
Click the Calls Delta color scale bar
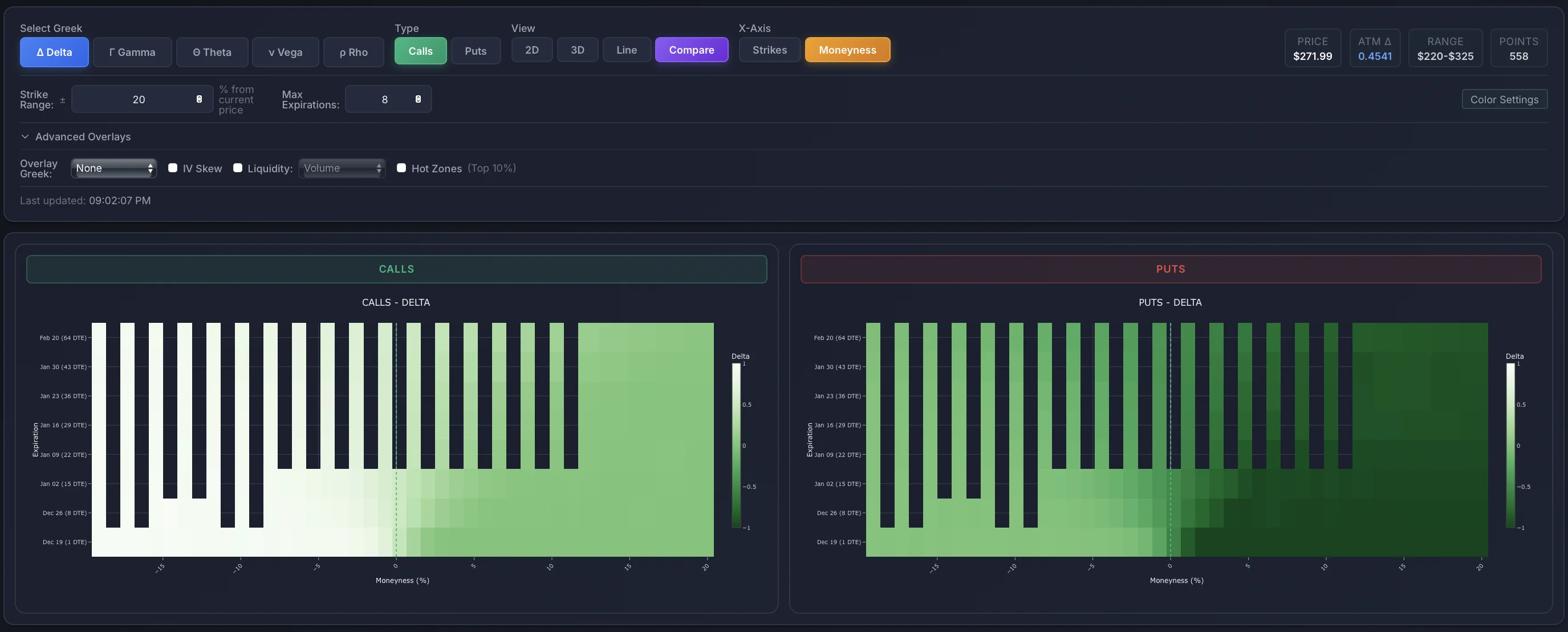(736, 445)
